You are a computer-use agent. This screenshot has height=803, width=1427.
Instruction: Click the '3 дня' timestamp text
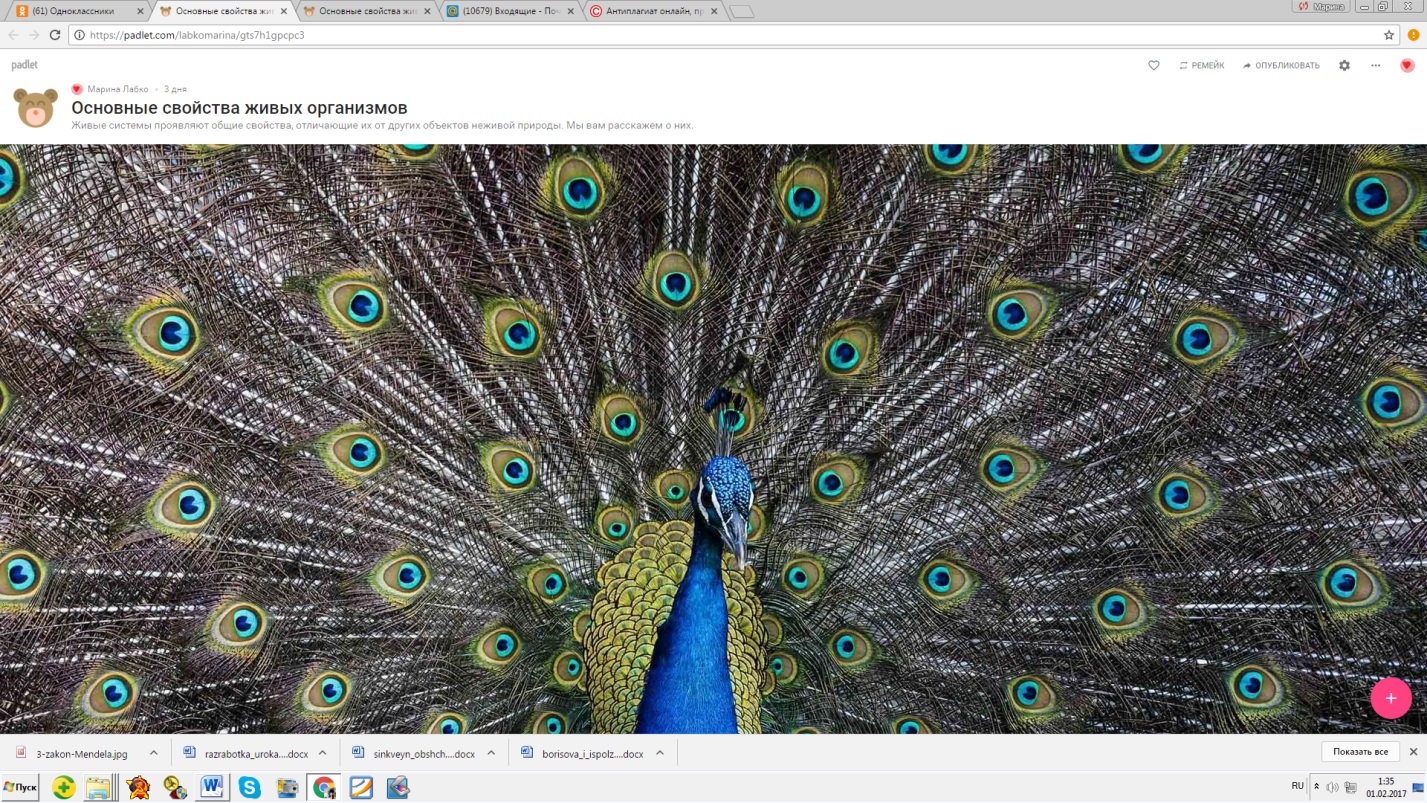click(175, 90)
